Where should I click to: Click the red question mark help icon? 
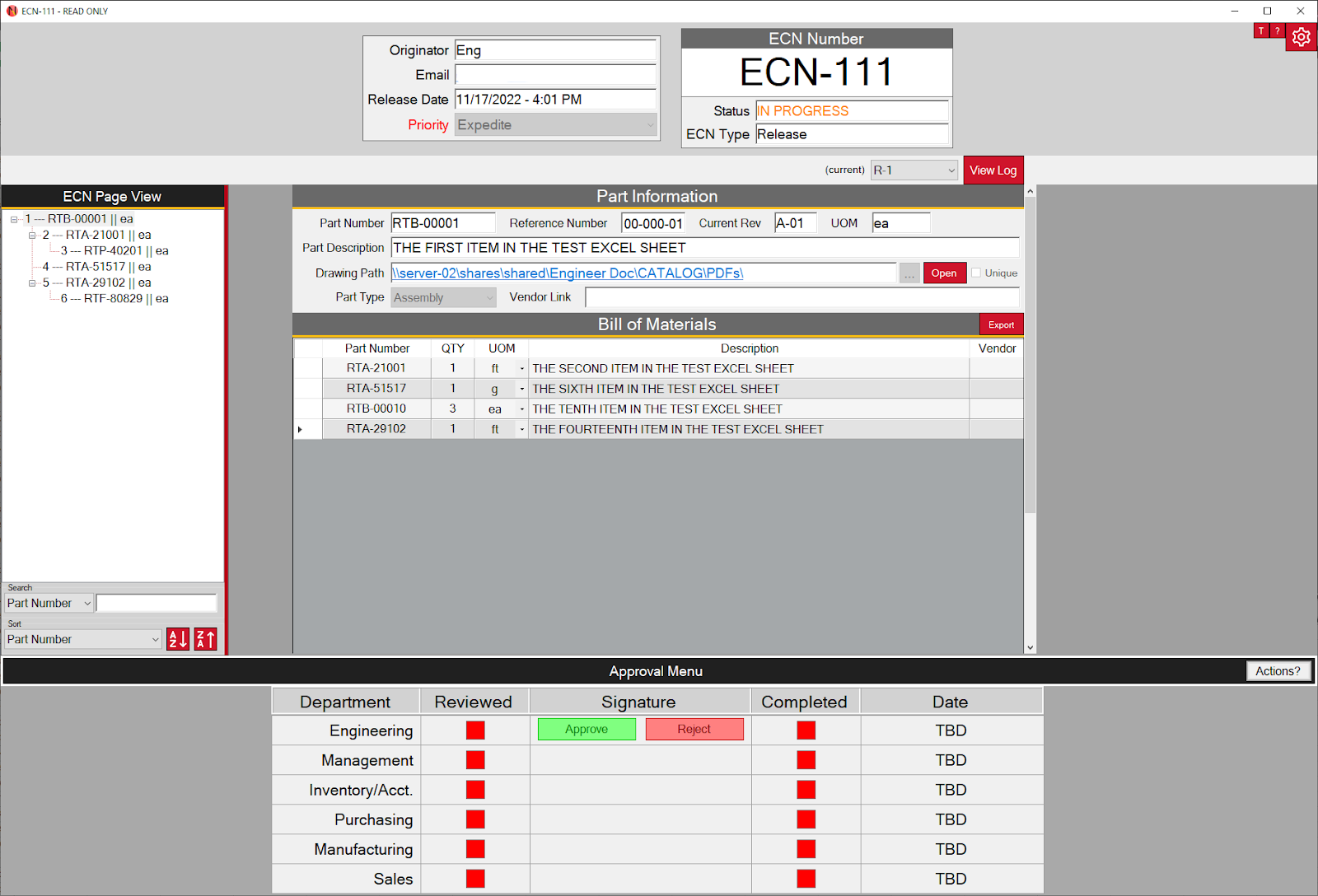1277,30
